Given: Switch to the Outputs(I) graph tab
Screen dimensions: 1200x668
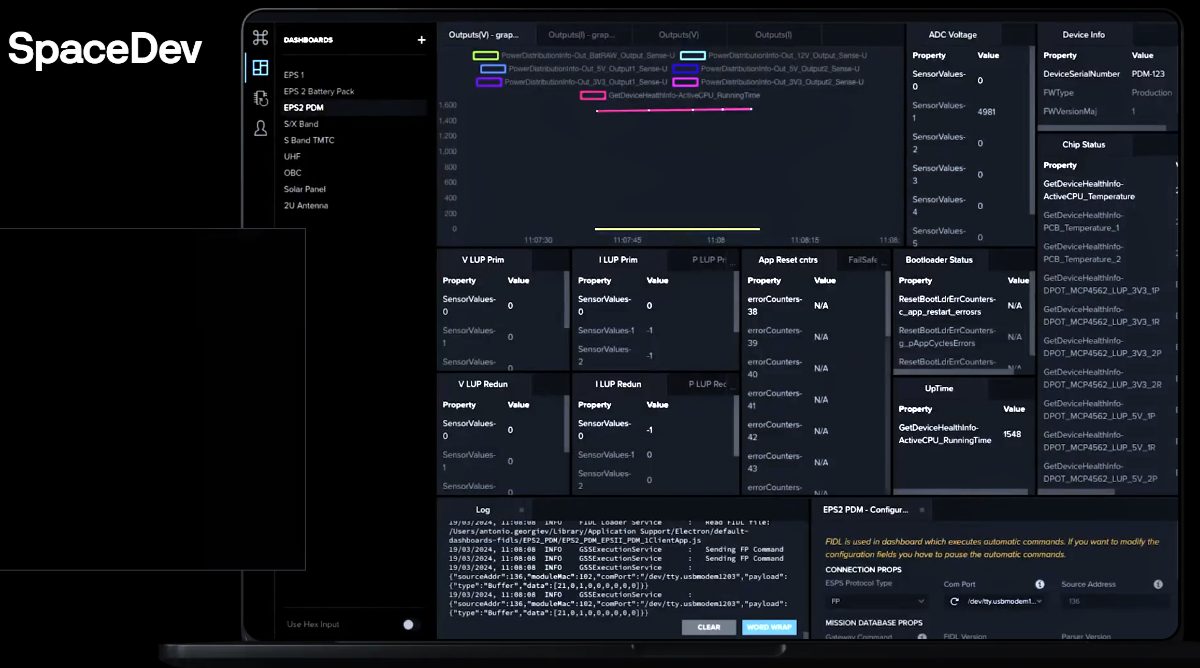Looking at the screenshot, I should click(581, 35).
